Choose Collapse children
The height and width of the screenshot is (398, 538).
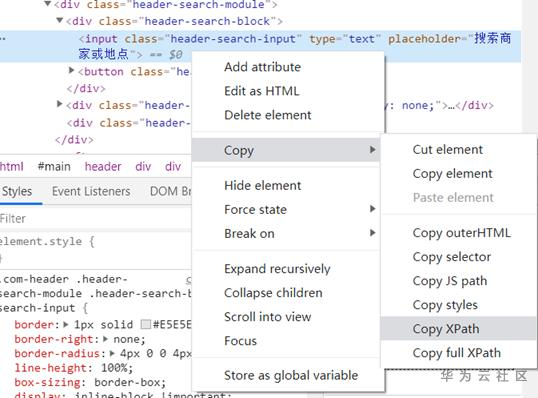pos(273,293)
